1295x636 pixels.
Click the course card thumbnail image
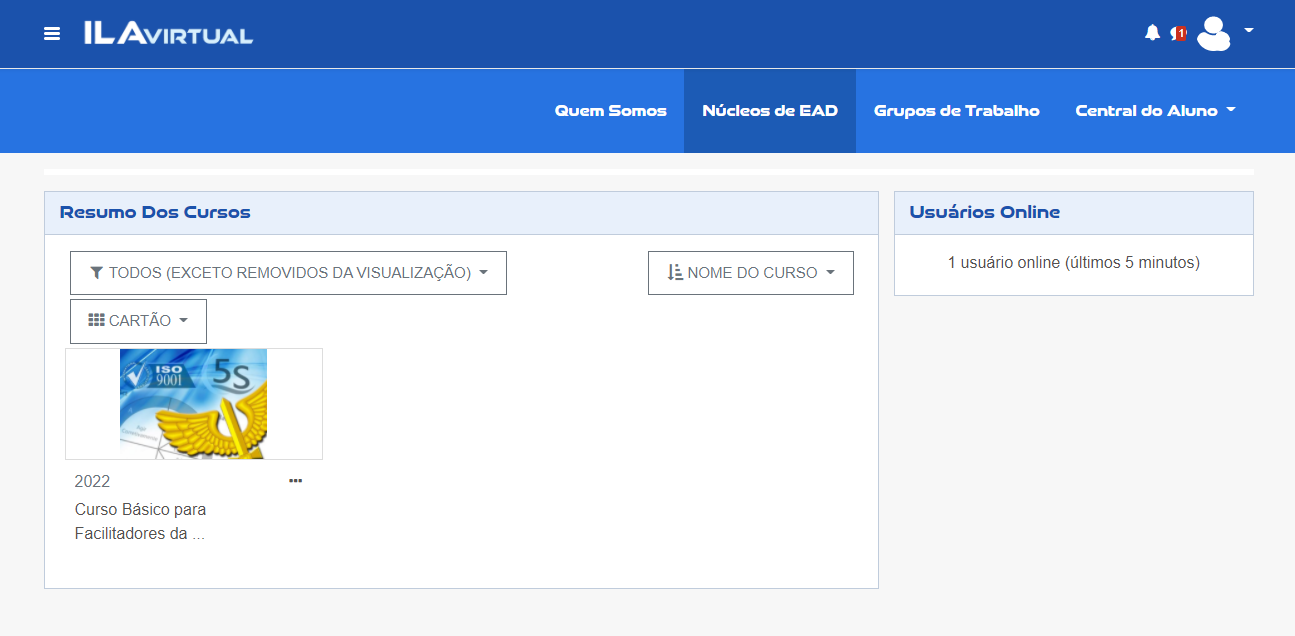pos(193,403)
